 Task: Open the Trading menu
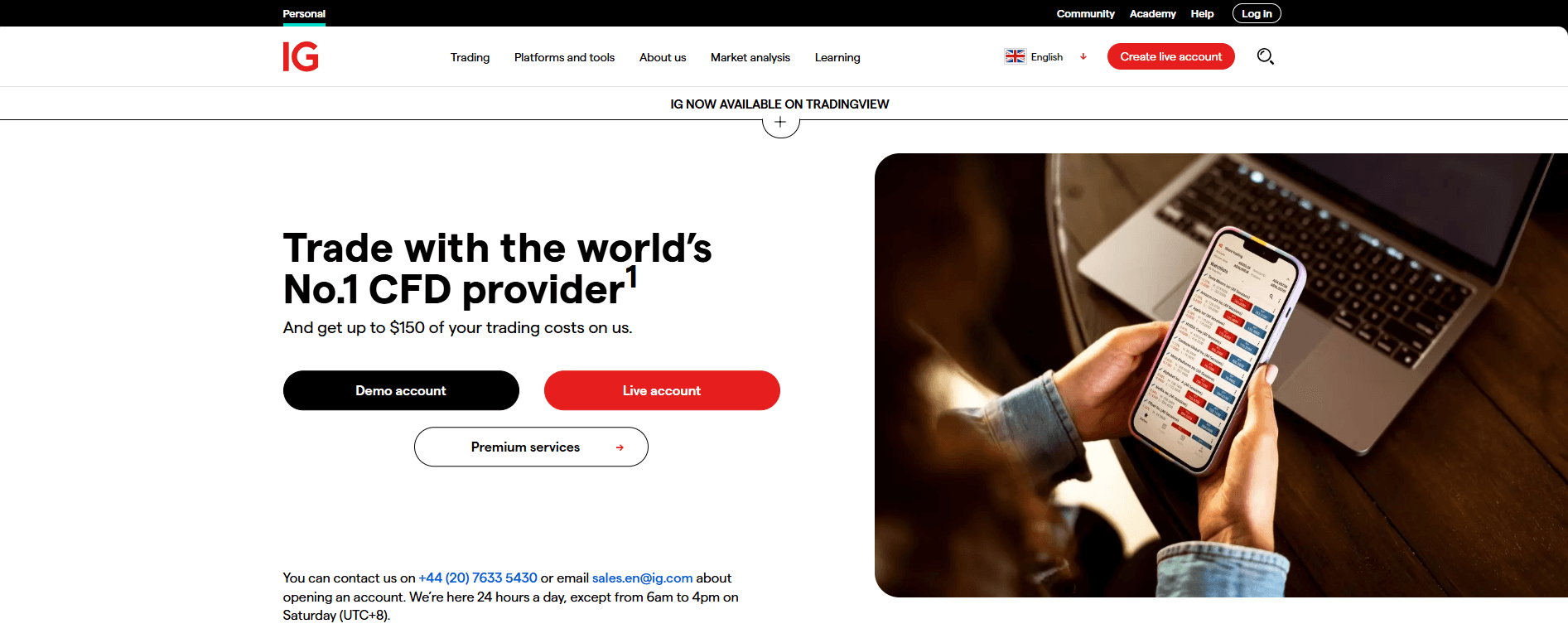470,57
